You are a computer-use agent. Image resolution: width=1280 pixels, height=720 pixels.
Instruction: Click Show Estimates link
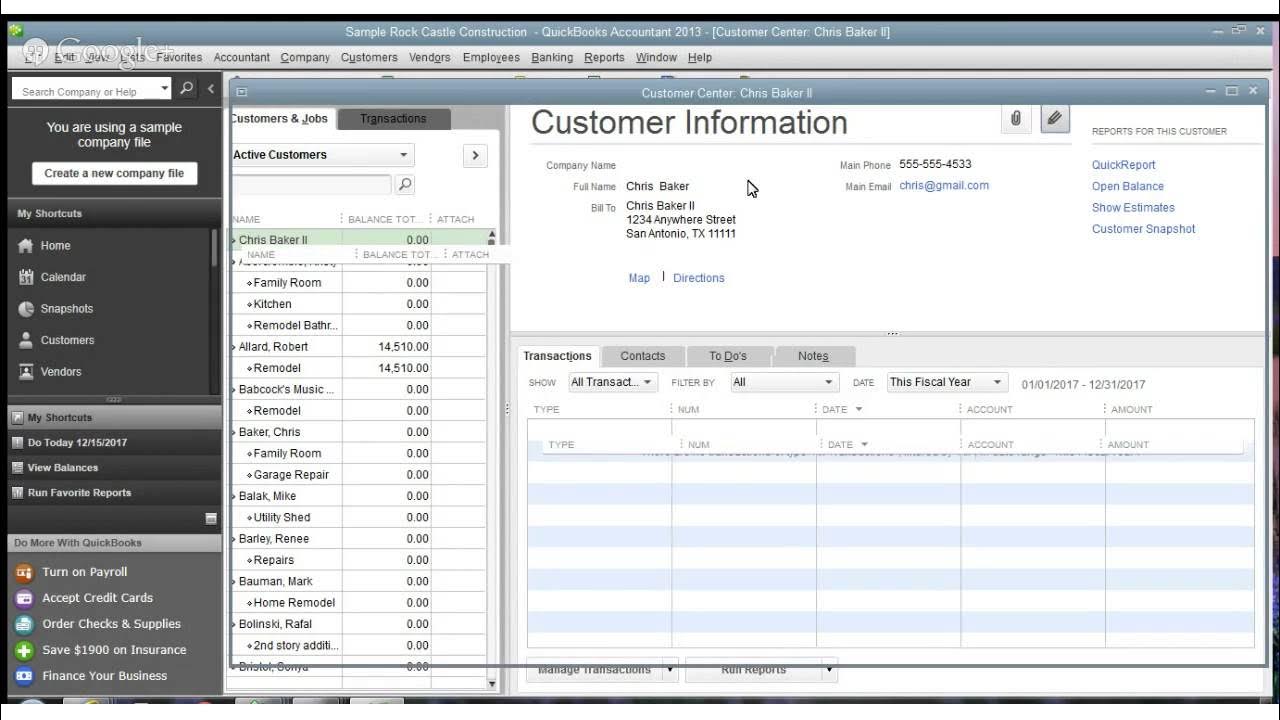[1133, 208]
